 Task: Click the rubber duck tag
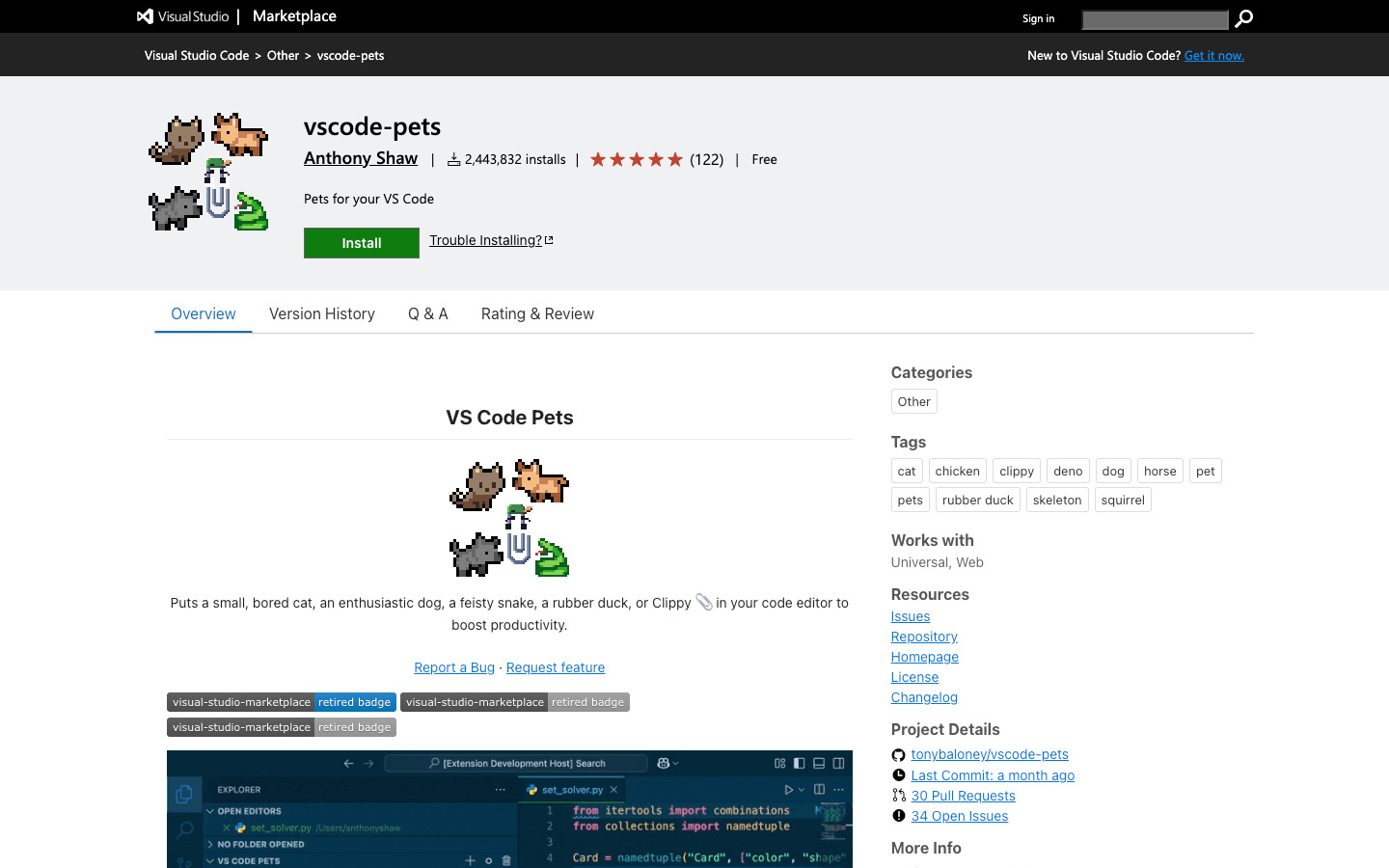[x=978, y=500]
